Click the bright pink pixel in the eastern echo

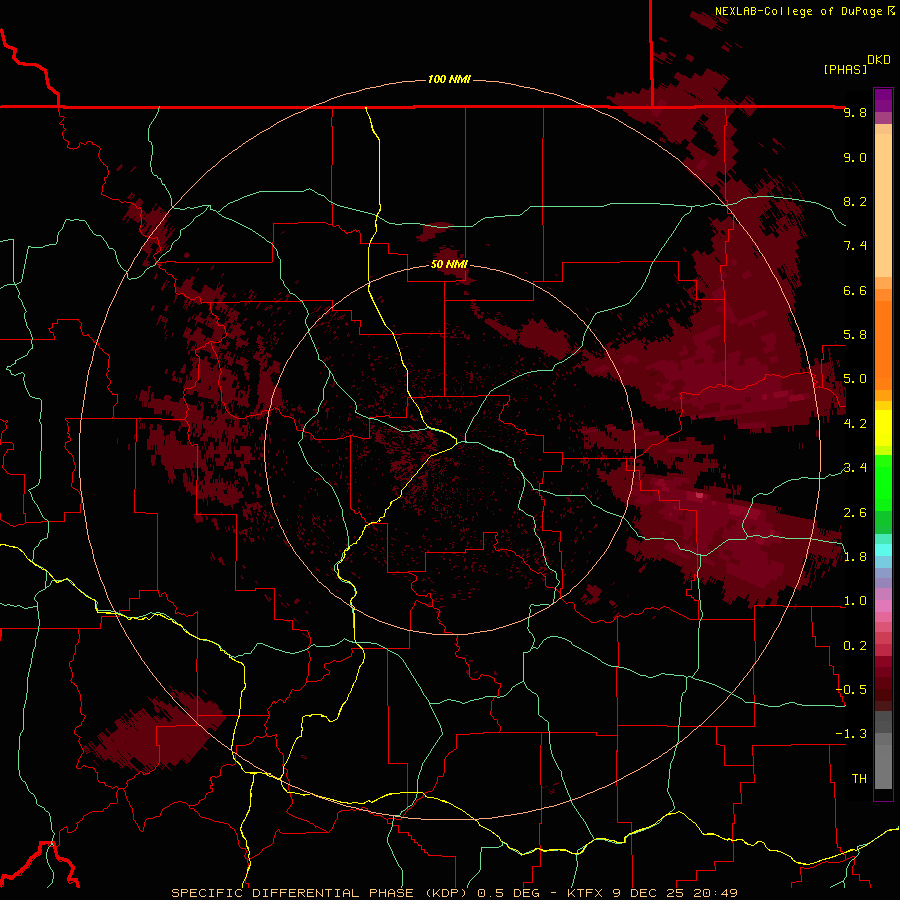click(699, 494)
